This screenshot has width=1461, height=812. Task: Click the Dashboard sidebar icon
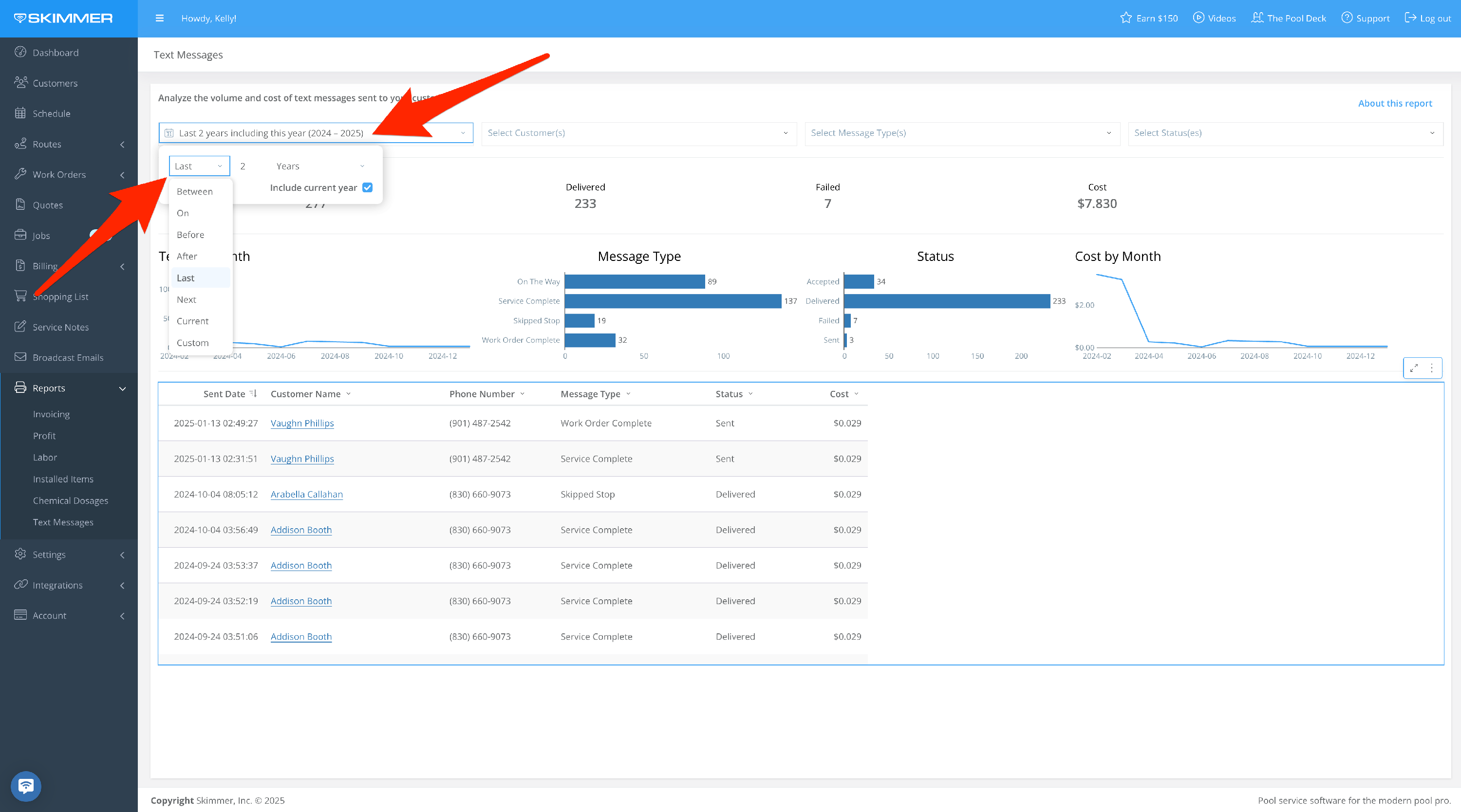click(x=20, y=52)
